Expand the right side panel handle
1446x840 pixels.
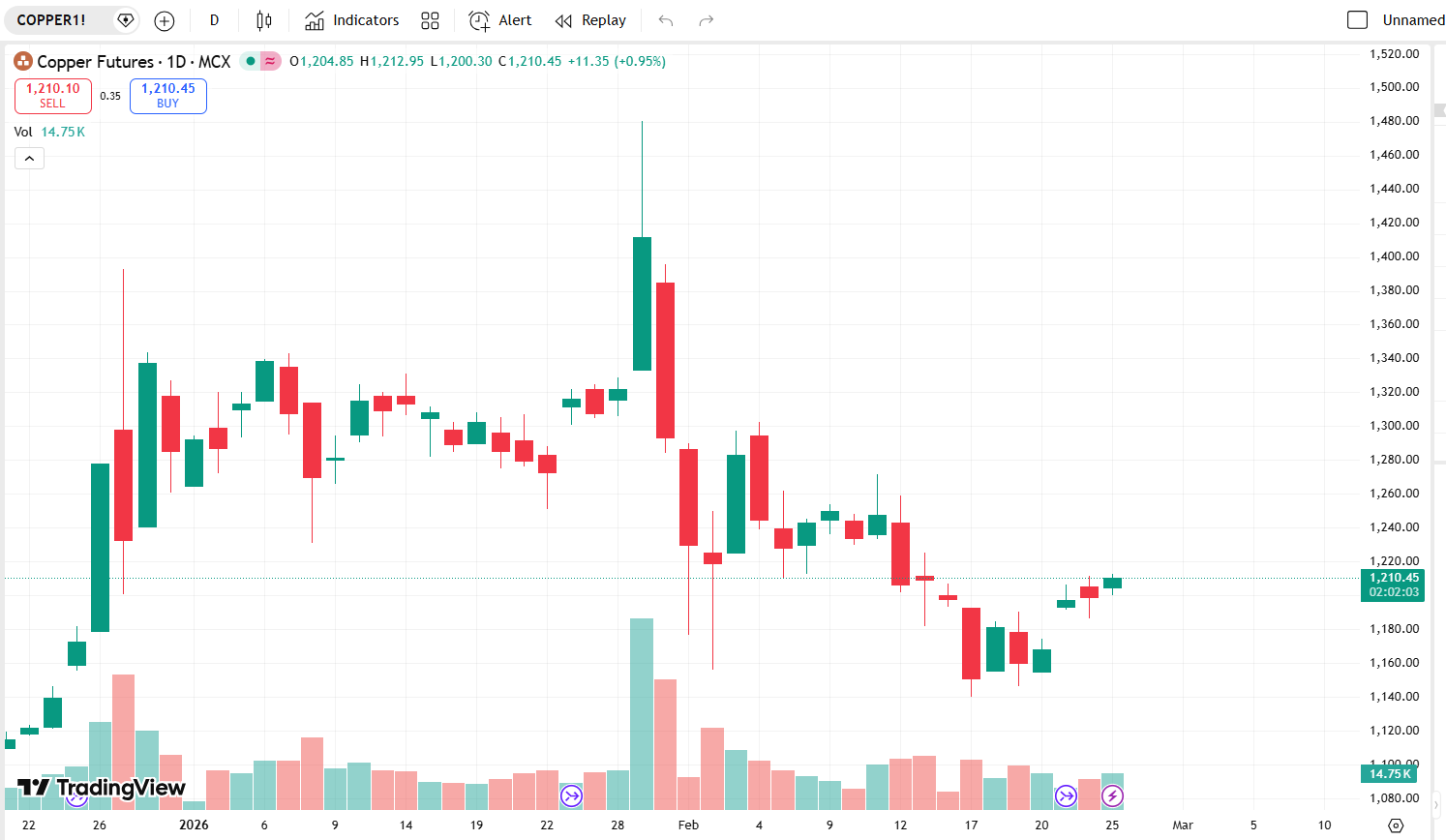coord(1437,804)
